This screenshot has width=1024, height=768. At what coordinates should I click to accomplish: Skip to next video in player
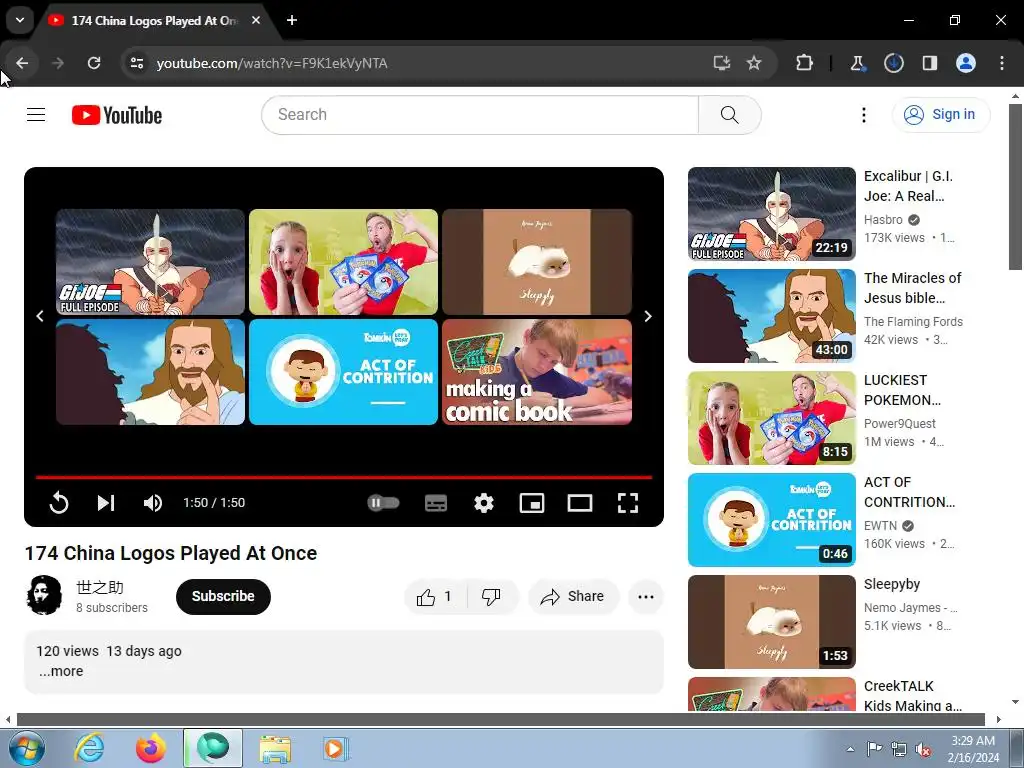coord(106,503)
